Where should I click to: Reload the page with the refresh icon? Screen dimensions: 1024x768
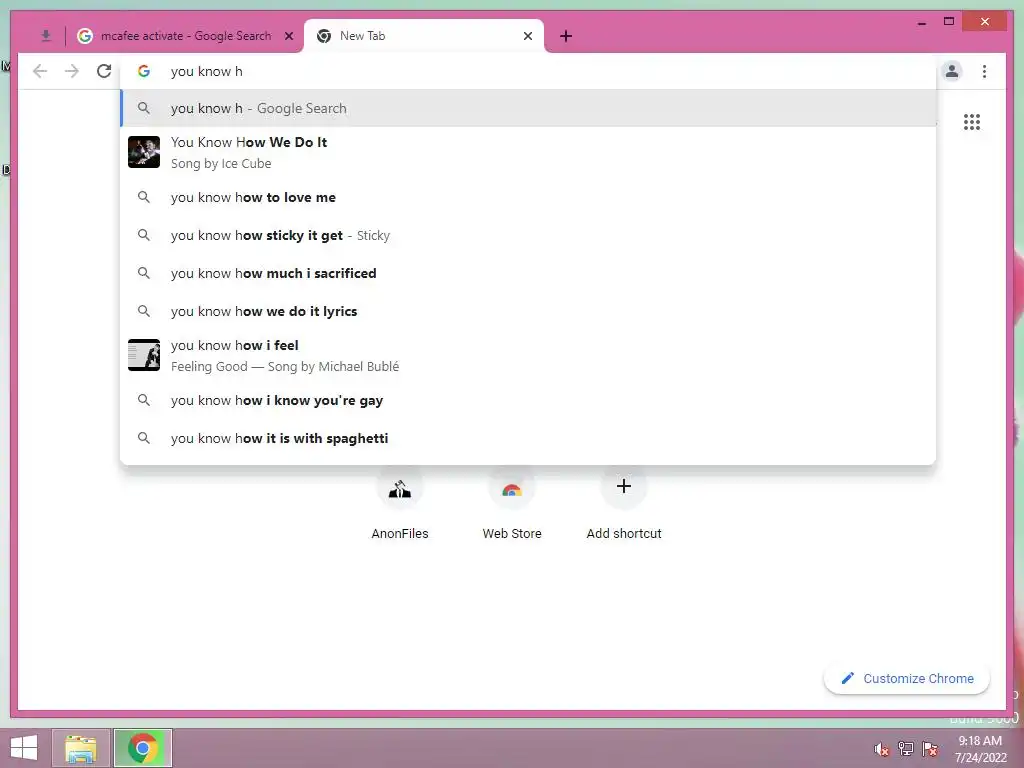click(x=104, y=71)
